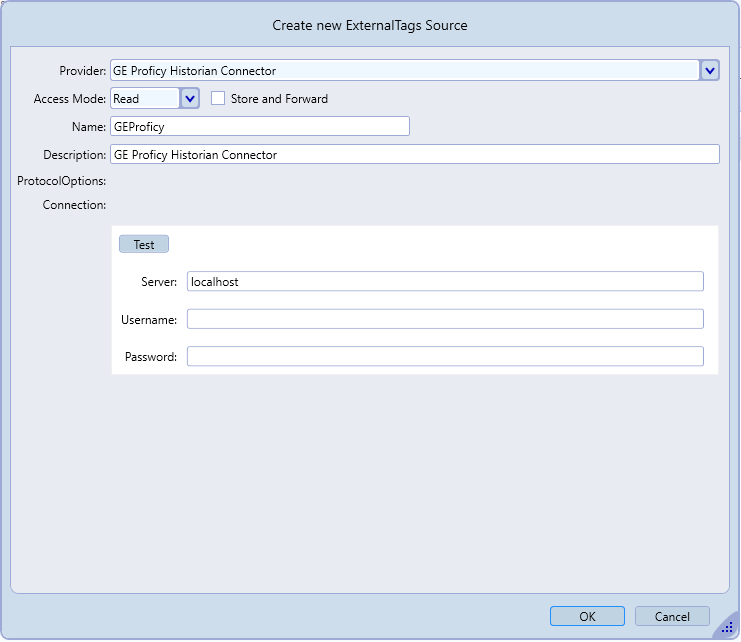Click the 'Server:' label text
Image resolution: width=741 pixels, height=642 pixels.
point(159,282)
